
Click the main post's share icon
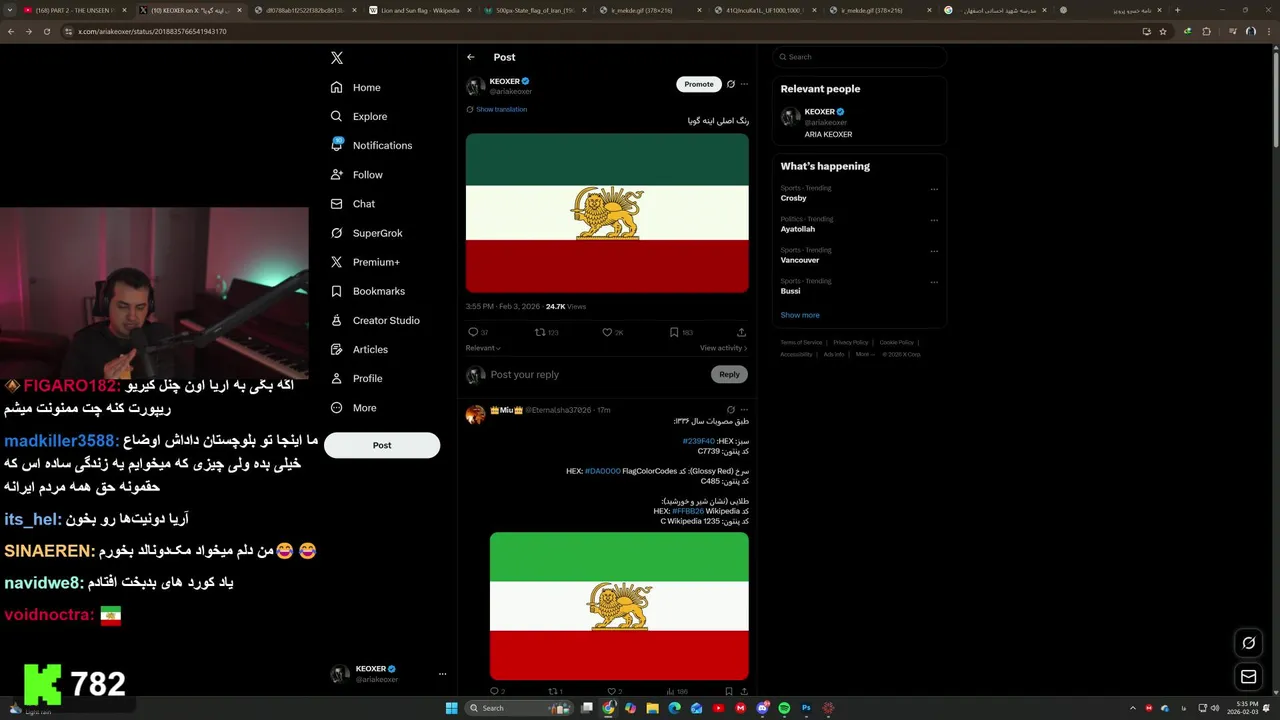pyautogui.click(x=741, y=332)
